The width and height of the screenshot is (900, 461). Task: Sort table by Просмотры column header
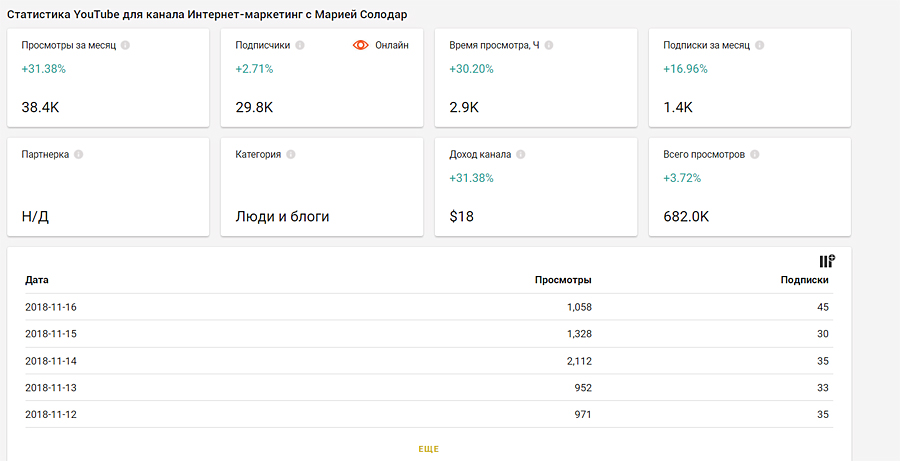pyautogui.click(x=563, y=280)
